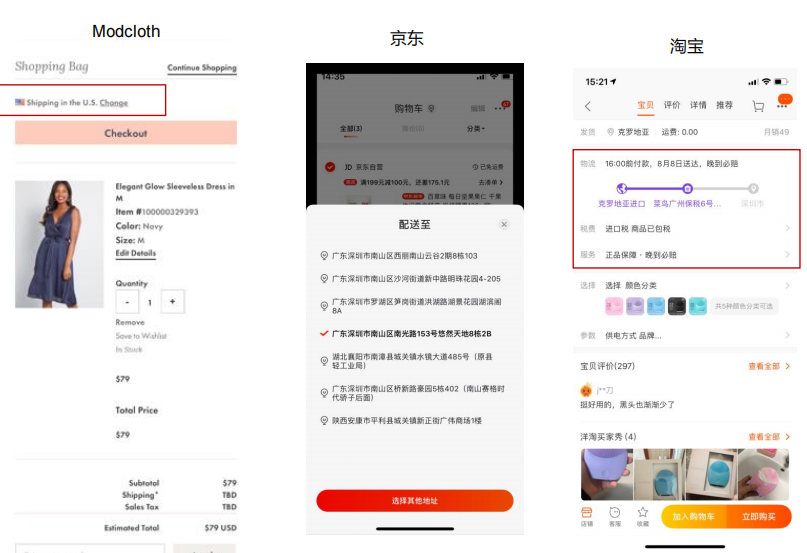Image resolution: width=807 pixels, height=553 pixels.
Task: Choose the pink color variant swatch
Action: point(613,306)
